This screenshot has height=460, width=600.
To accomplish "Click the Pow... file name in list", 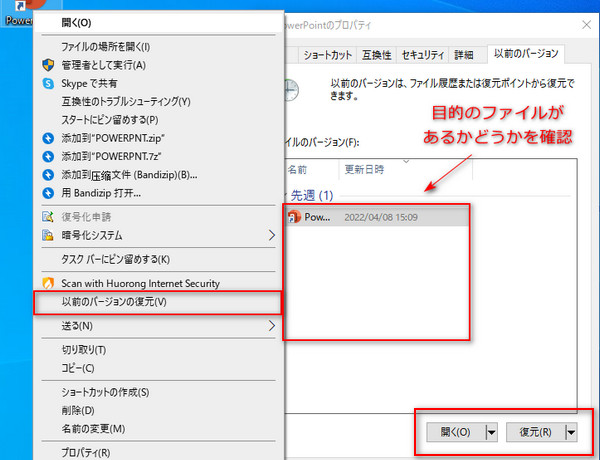I will click(x=317, y=217).
